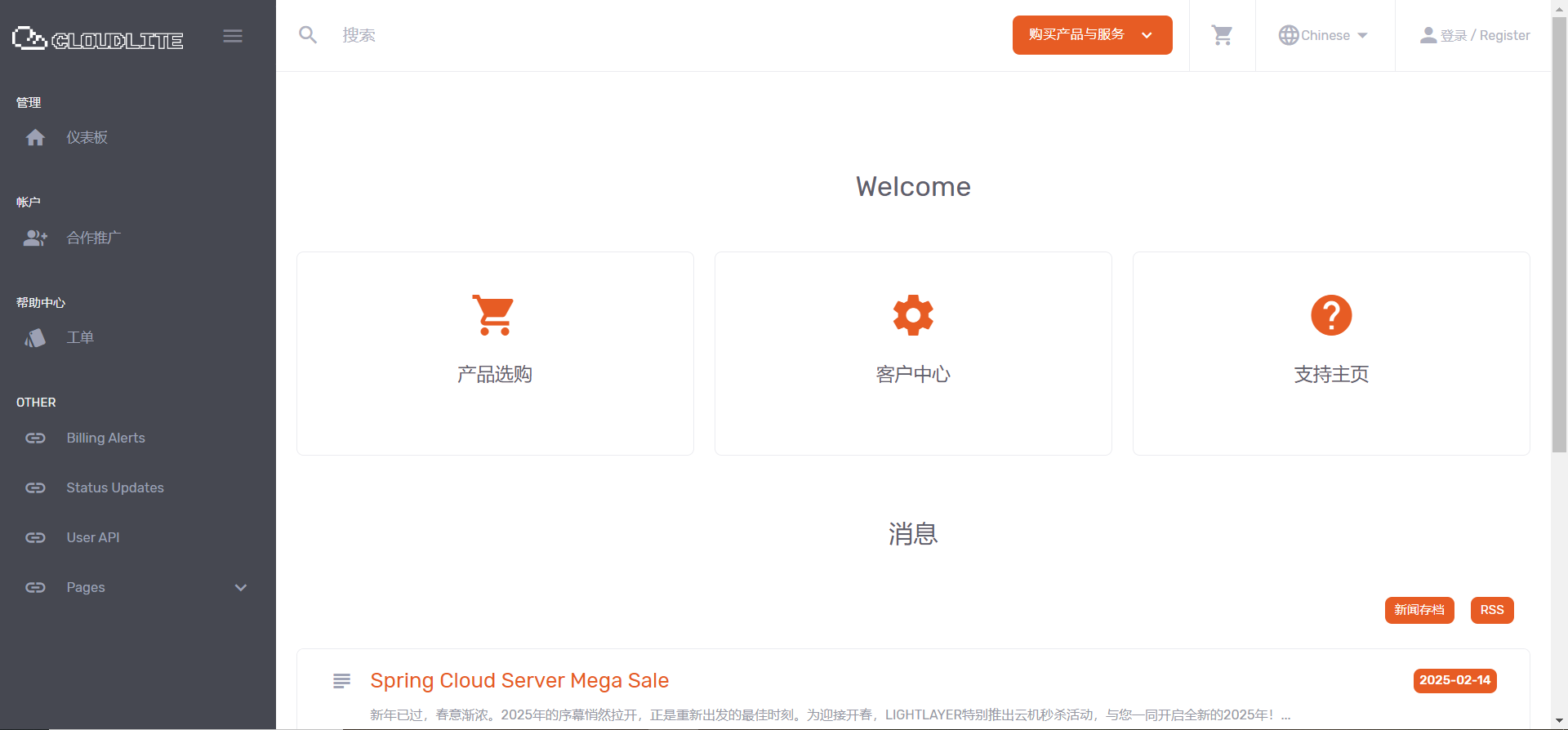Image resolution: width=1568 pixels, height=730 pixels.
Task: Click the search magnifier icon
Action: 308,35
